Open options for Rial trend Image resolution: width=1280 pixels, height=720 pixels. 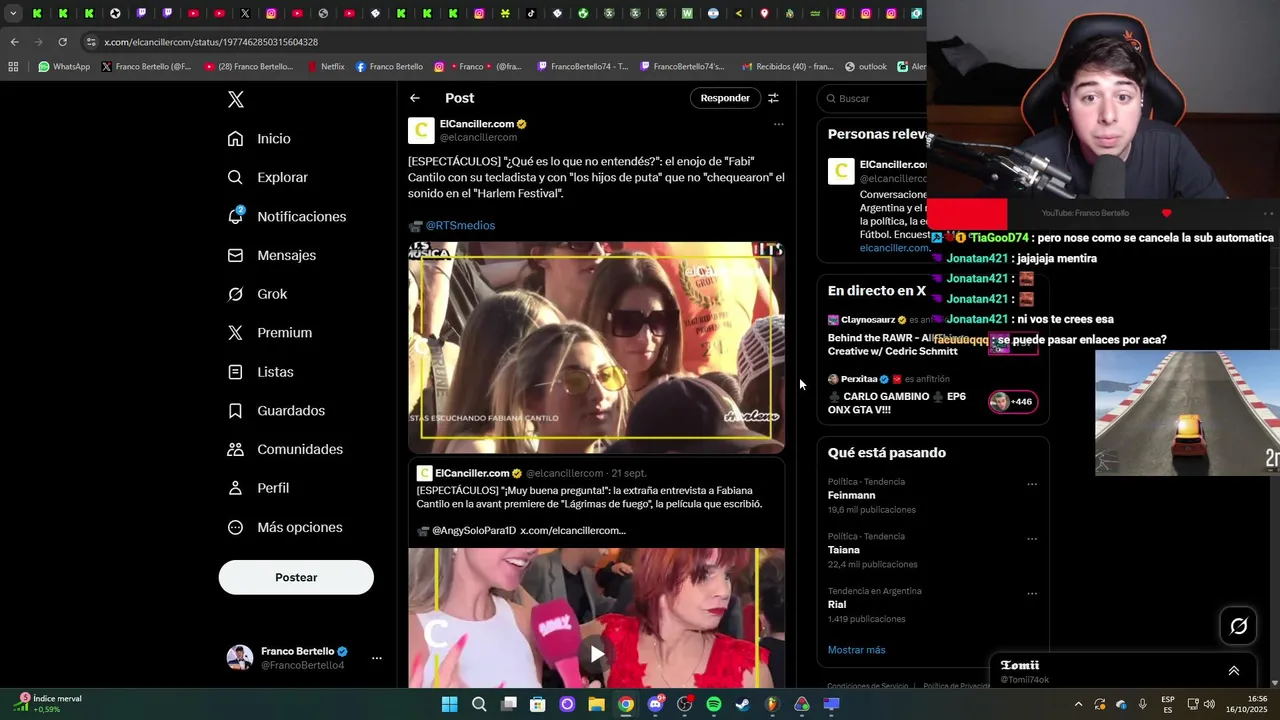pos(1032,594)
